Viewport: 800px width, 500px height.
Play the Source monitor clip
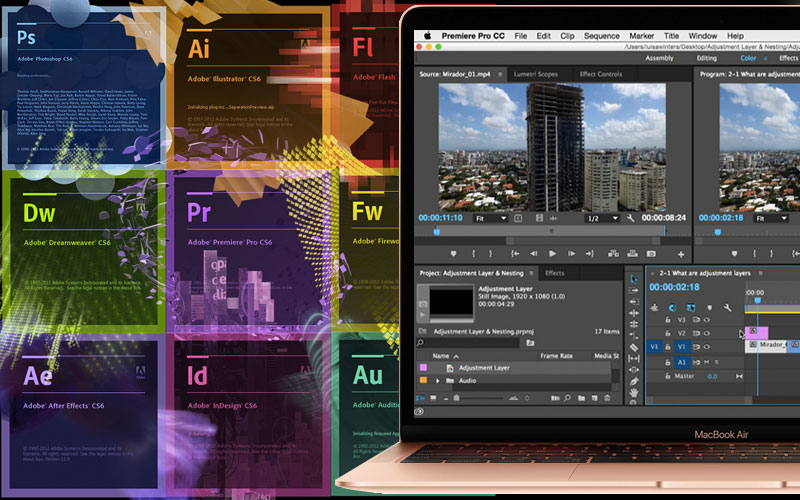tap(552, 254)
